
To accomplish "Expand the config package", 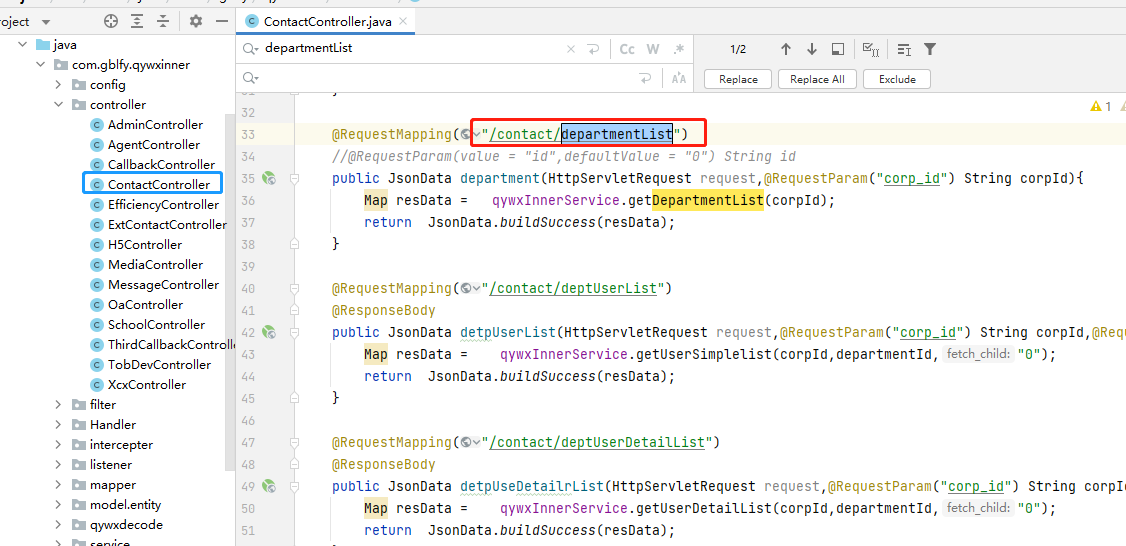I will (58, 85).
